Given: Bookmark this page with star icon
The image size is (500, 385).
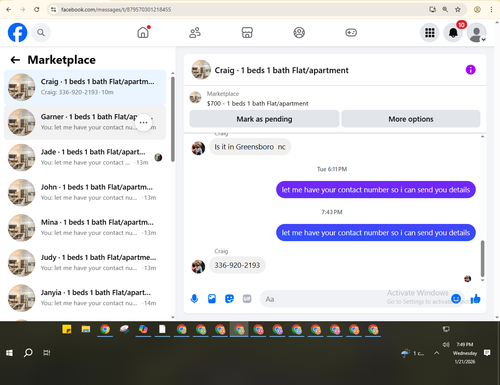Looking at the screenshot, I should tap(458, 9).
